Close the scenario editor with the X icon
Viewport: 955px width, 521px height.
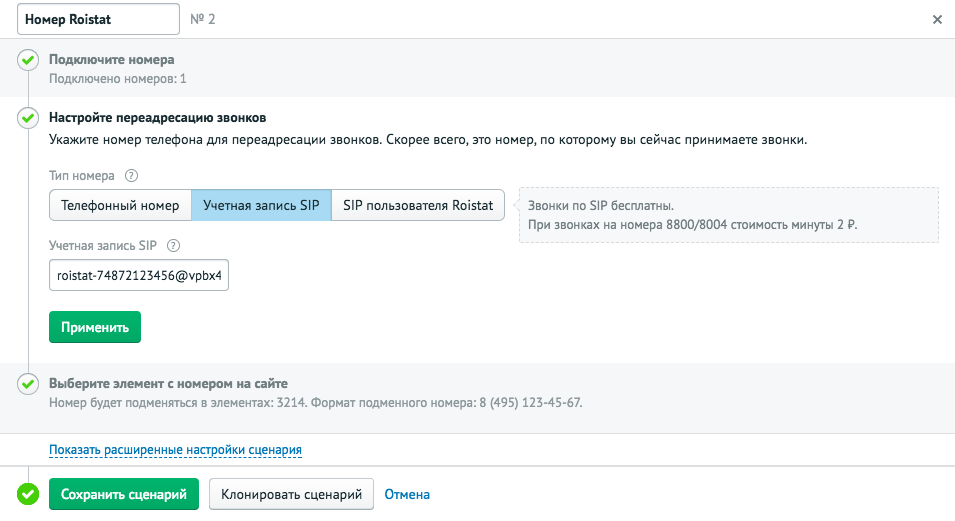[937, 19]
